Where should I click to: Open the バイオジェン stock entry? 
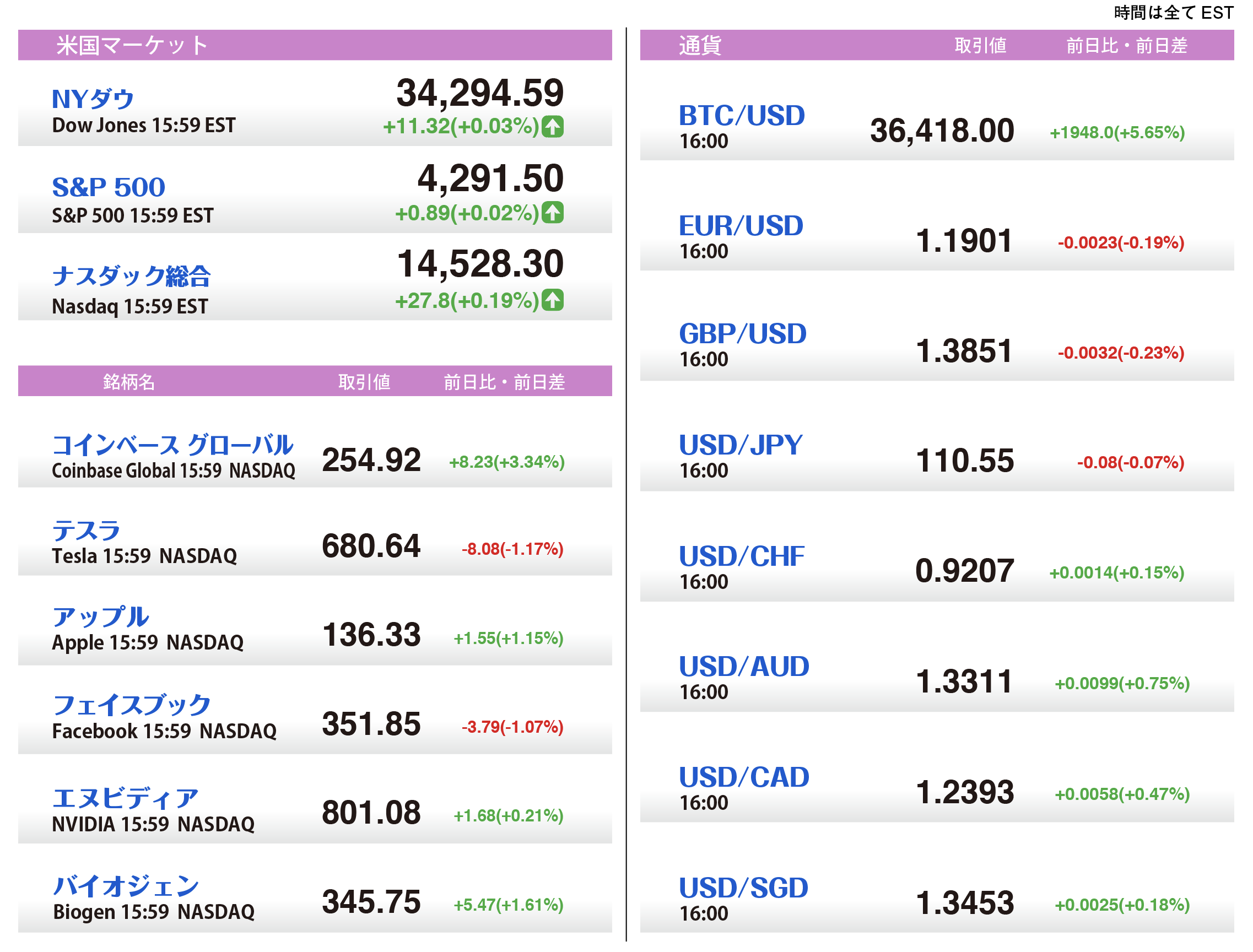126,886
